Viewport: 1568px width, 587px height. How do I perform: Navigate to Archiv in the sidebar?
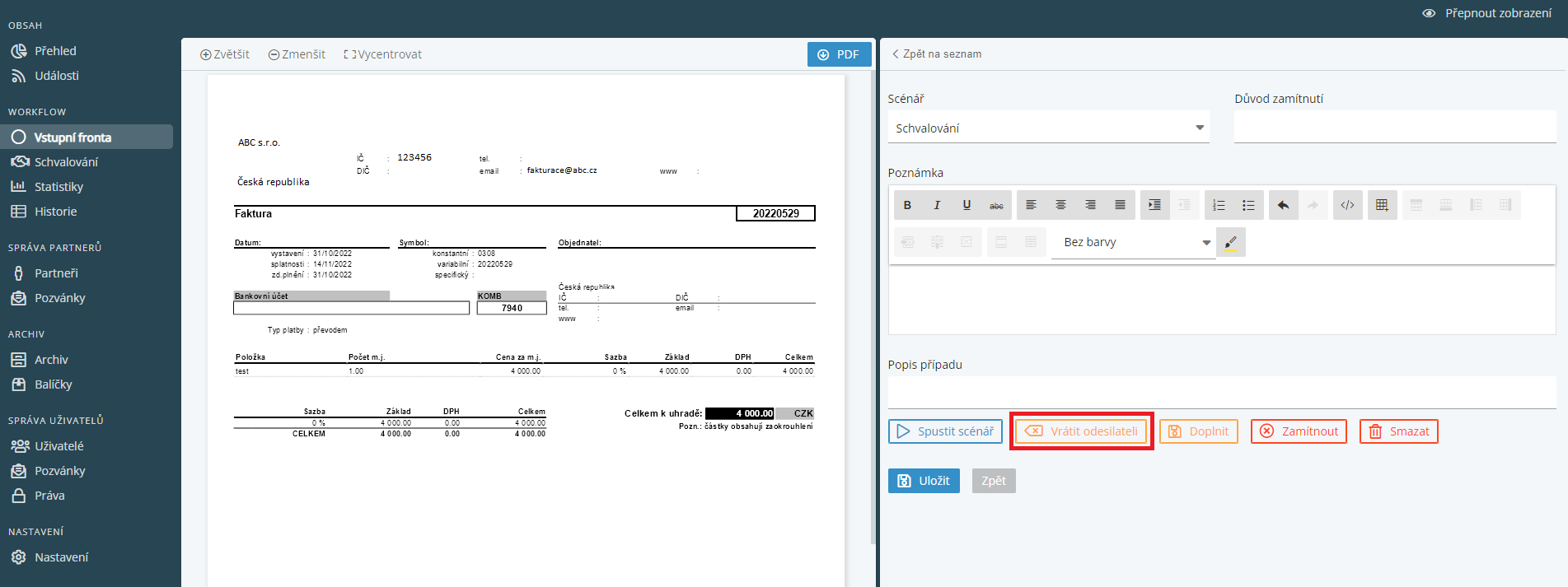point(51,360)
